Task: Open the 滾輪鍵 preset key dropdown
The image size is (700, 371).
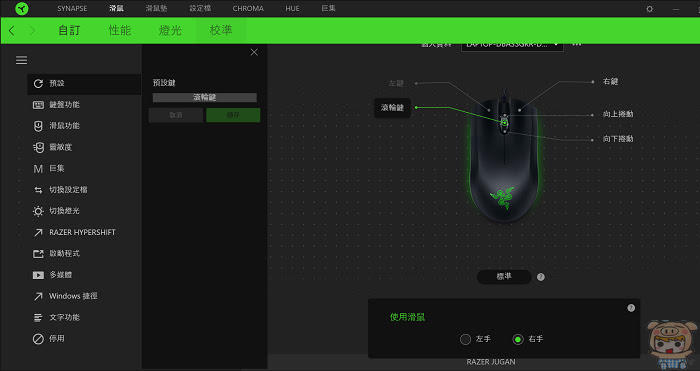Action: tap(204, 97)
